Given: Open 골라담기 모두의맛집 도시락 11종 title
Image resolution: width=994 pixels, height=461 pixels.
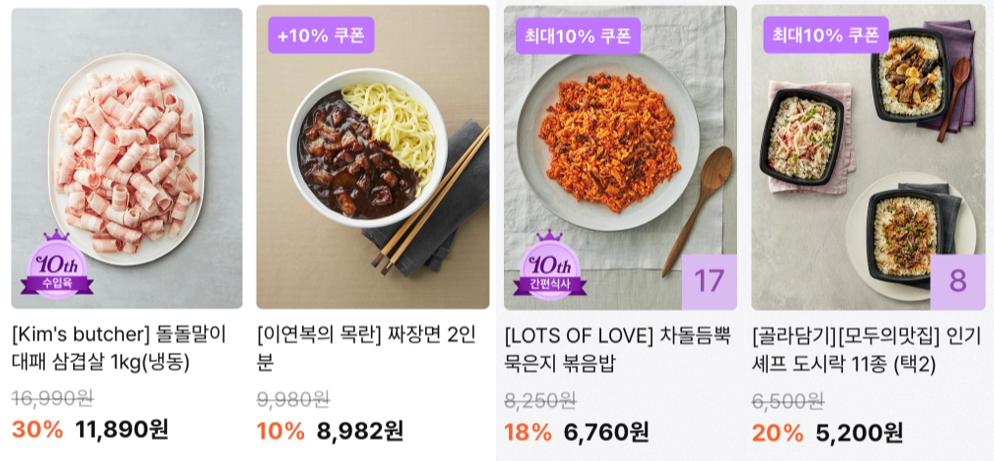Looking at the screenshot, I should click(866, 348).
